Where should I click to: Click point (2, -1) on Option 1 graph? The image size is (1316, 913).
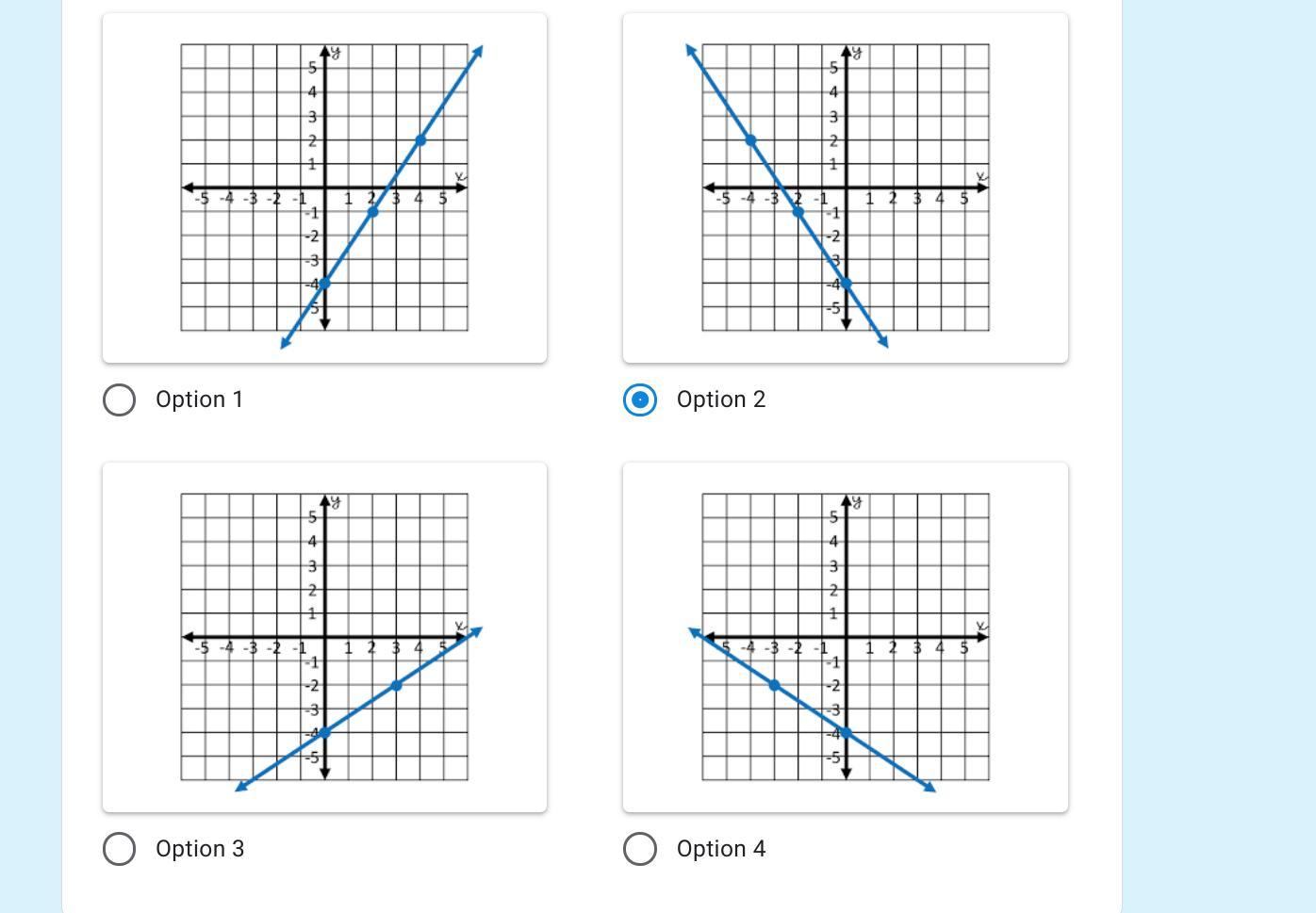[372, 212]
